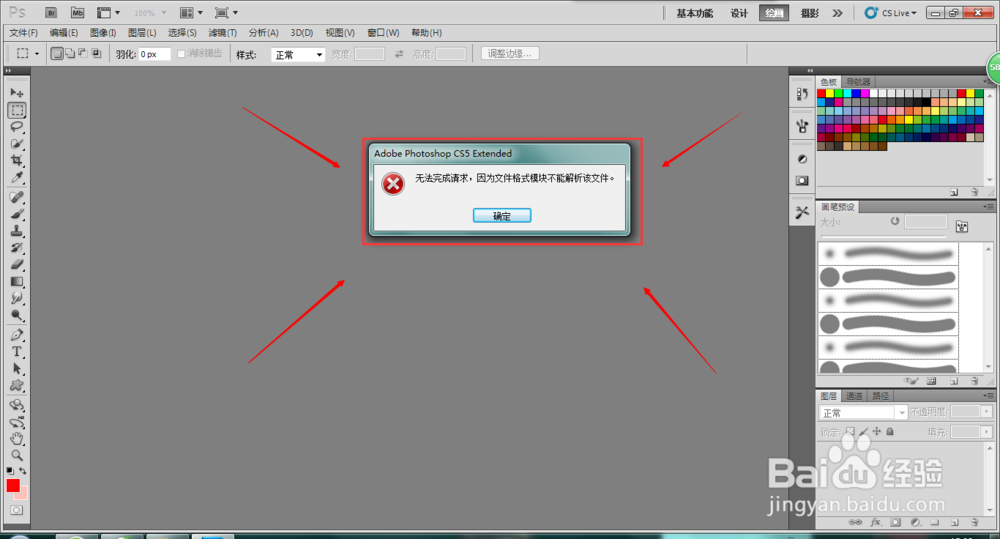Select the Custom Shape tool
The width and height of the screenshot is (1000, 539).
coord(17,385)
